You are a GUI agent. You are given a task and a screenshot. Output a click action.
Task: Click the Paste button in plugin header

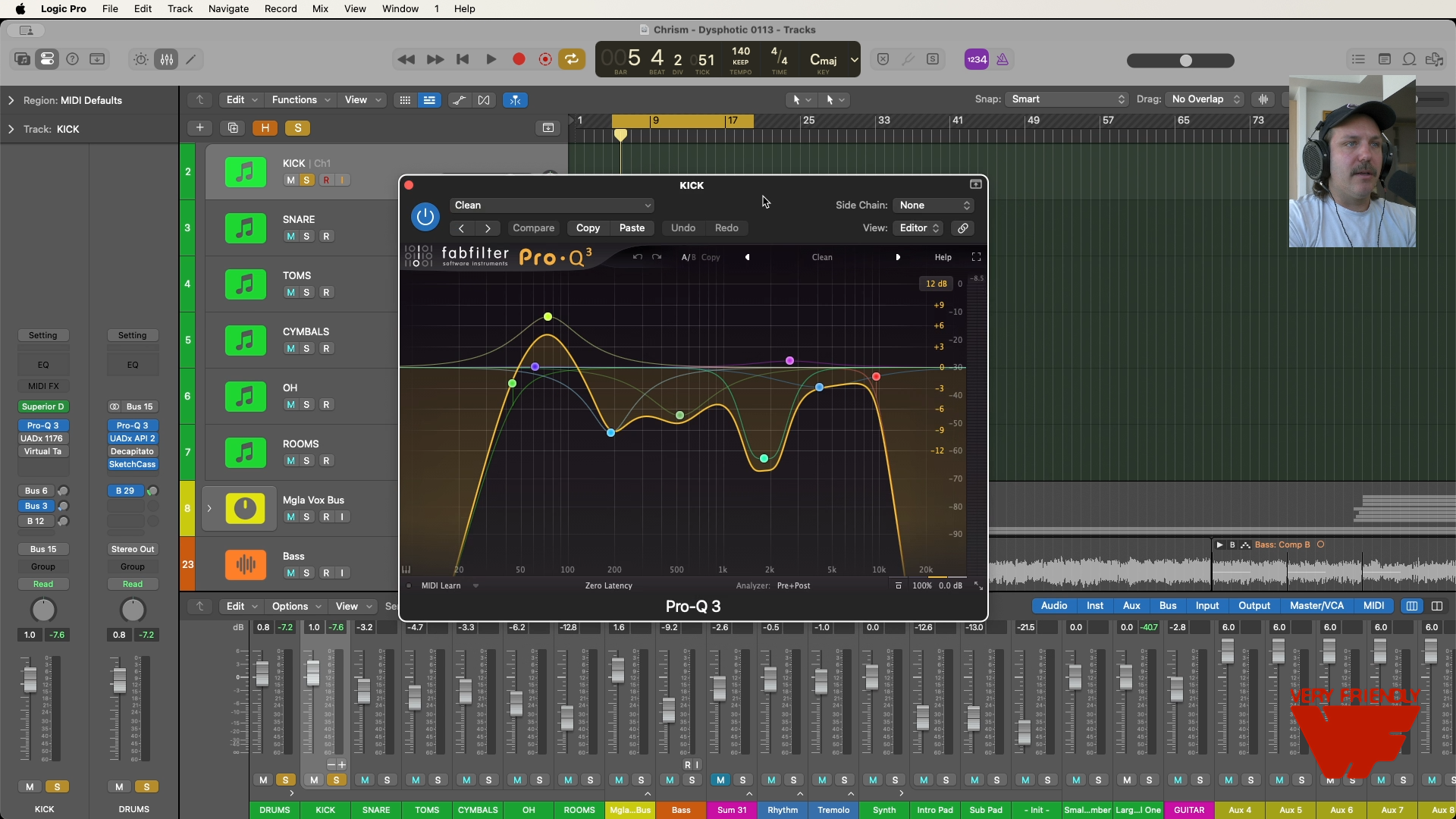coord(632,228)
